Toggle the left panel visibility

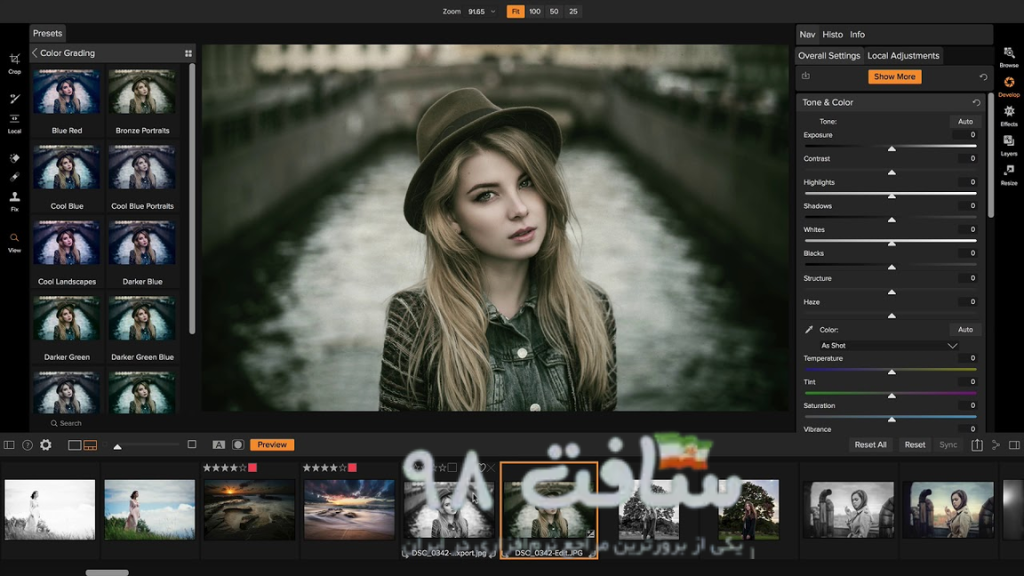click(x=9, y=445)
